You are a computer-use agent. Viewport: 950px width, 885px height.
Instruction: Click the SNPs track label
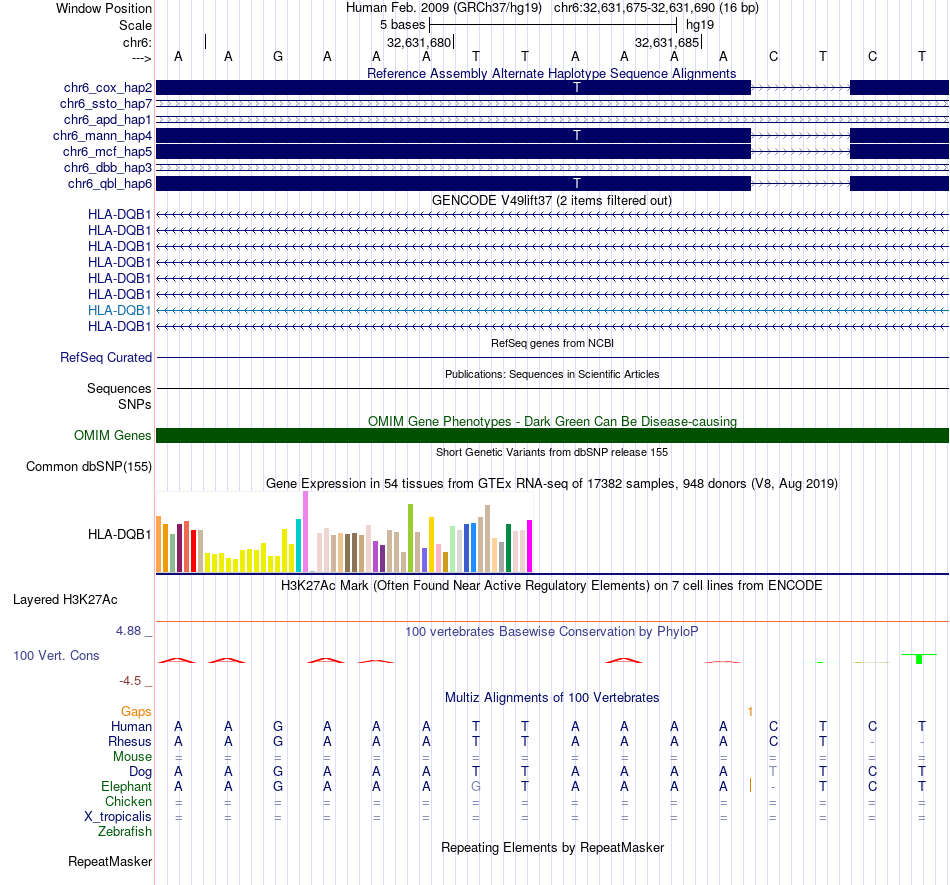(135, 404)
